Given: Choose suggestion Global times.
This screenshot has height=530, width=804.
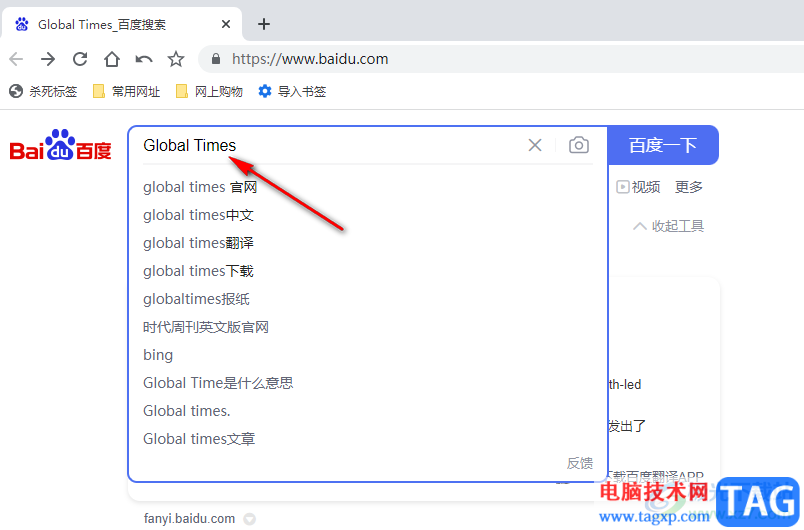Looking at the screenshot, I should 187,411.
